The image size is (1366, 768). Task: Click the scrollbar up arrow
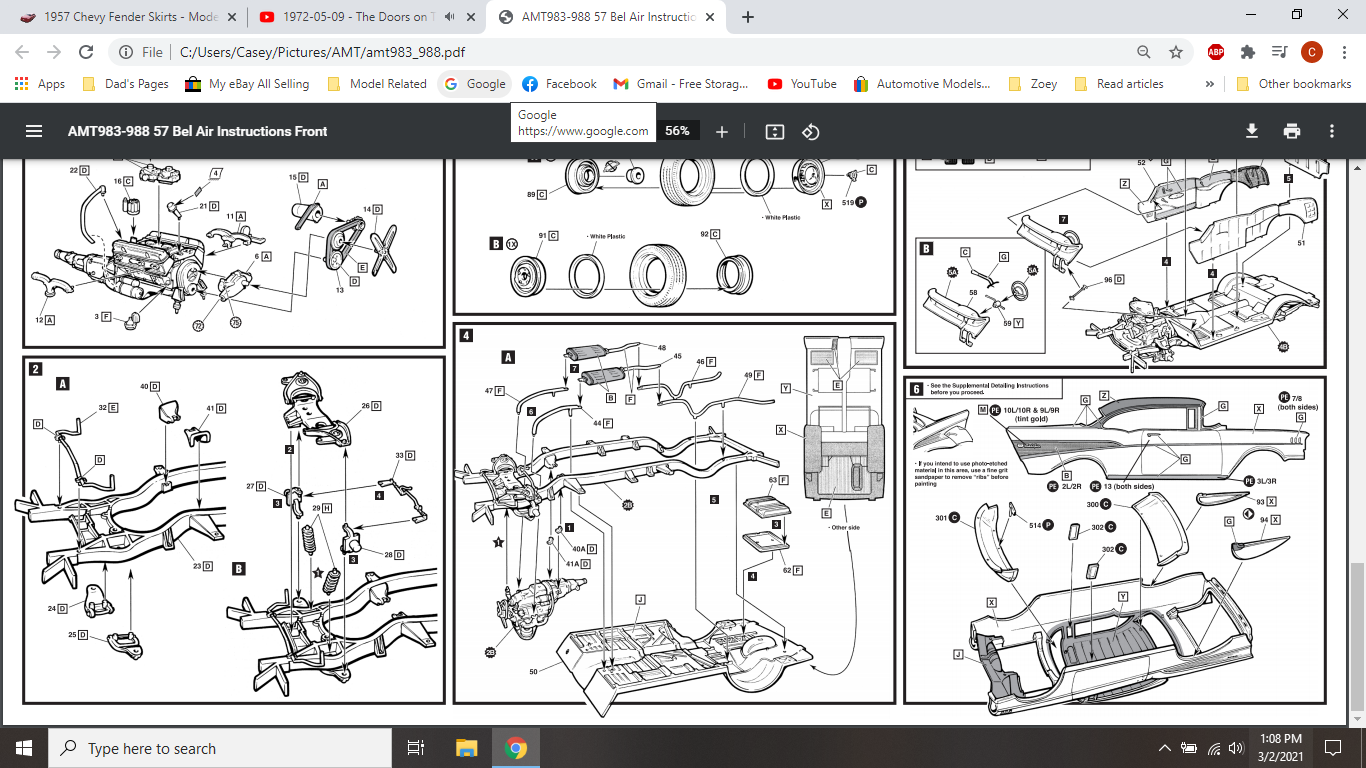[1357, 167]
